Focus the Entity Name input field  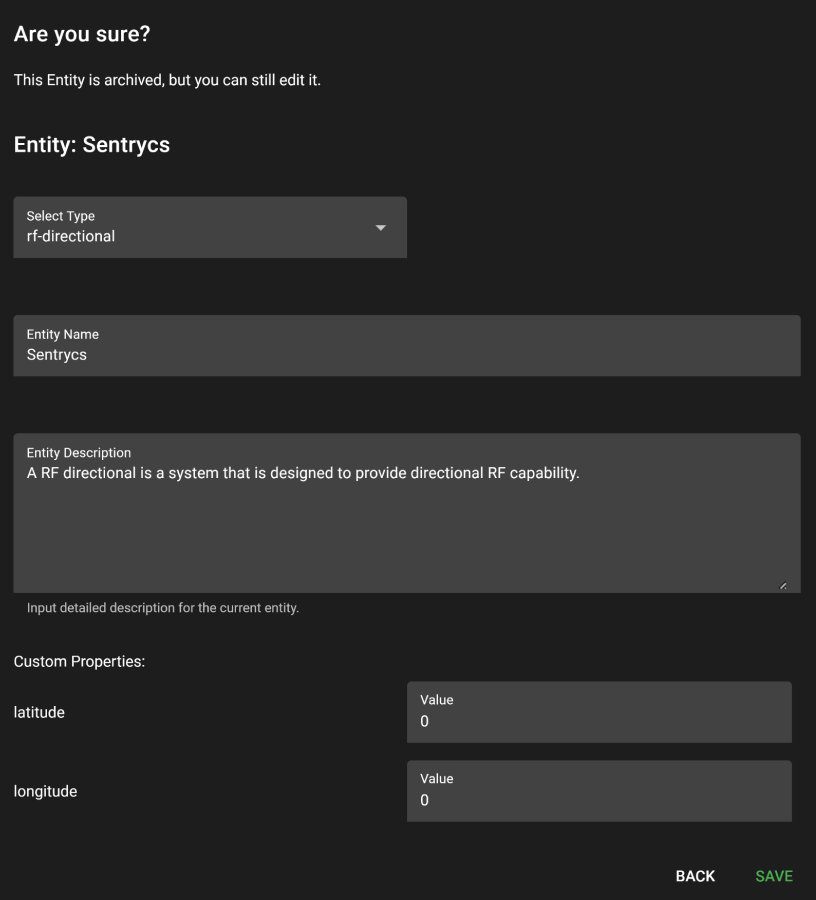407,346
